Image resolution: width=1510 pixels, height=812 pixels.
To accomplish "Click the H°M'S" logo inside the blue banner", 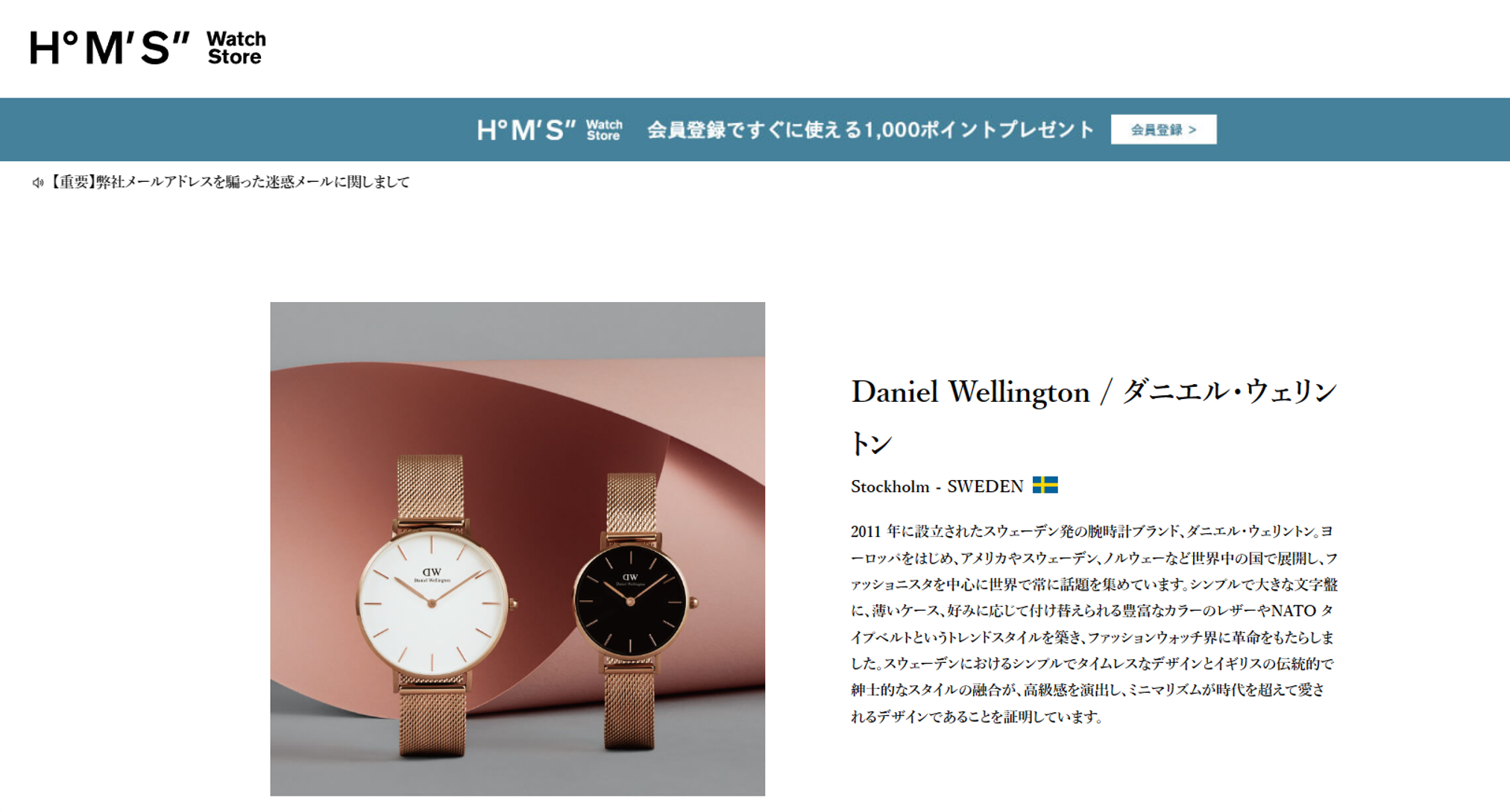I will point(550,130).
